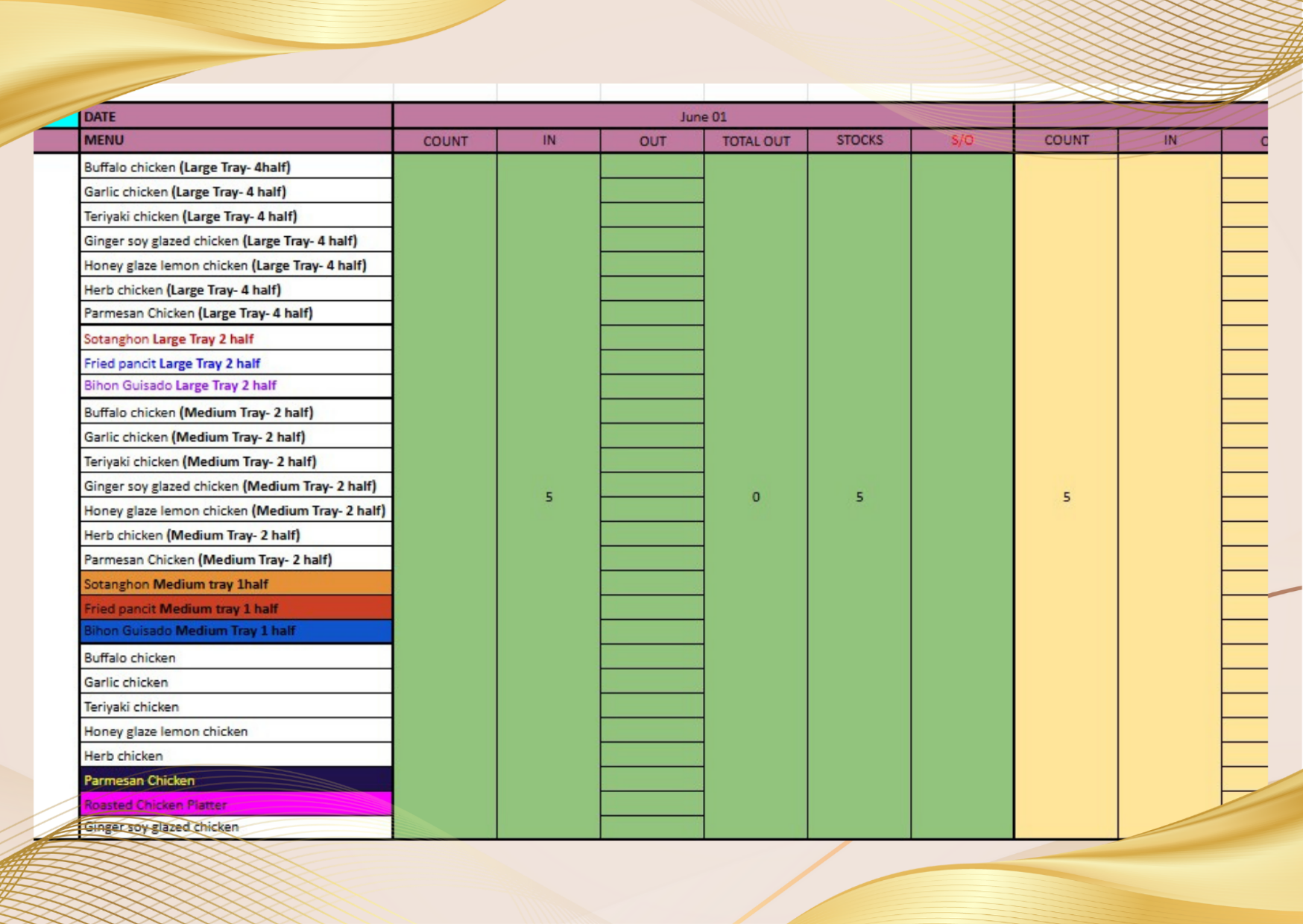Select Fried pancit Large Tray cell
This screenshot has width=1303, height=924.
[x=235, y=363]
